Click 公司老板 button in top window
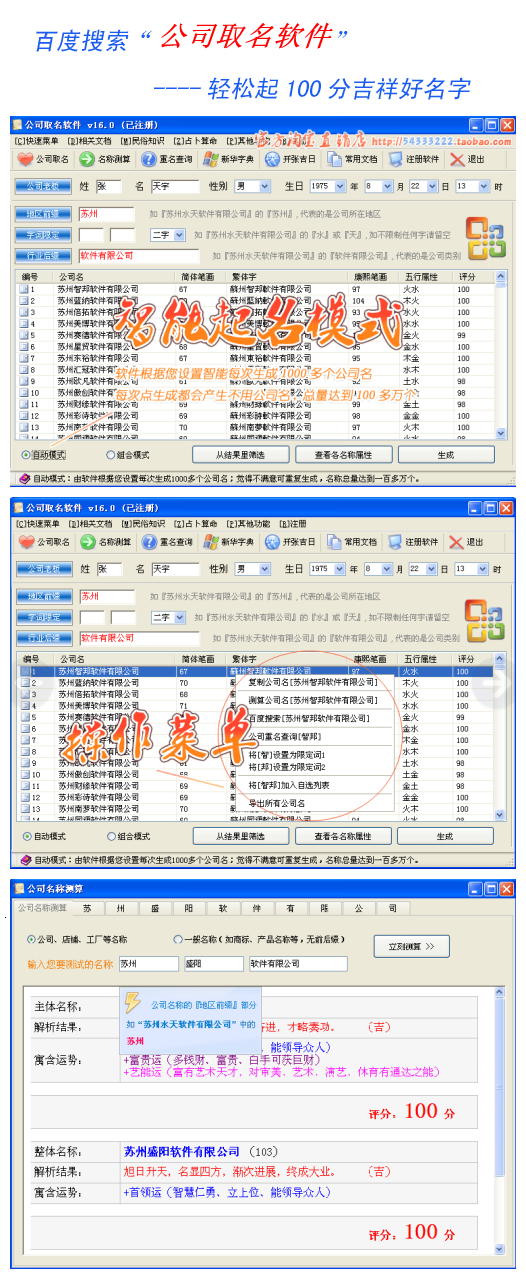The width and height of the screenshot is (526, 1279). click(x=42, y=186)
